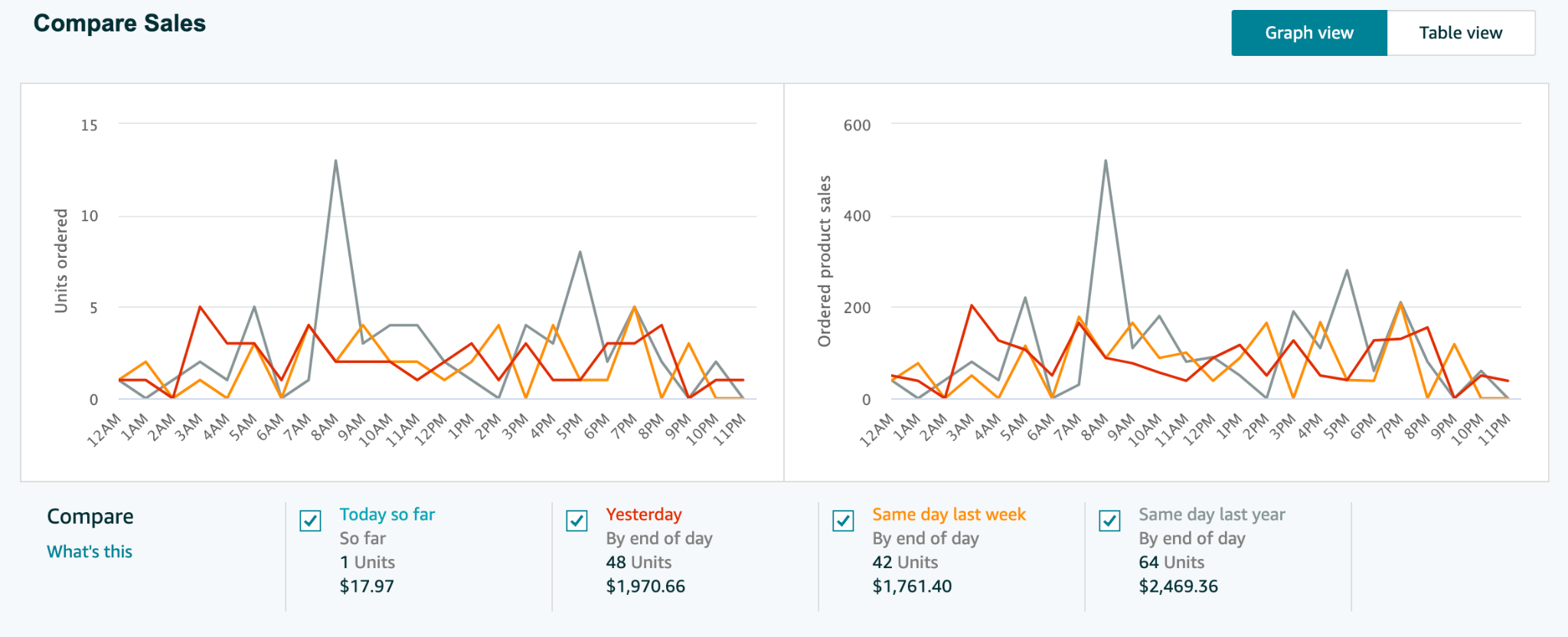The width and height of the screenshot is (1568, 637).
Task: Click the Same day last year legend label
Action: click(1211, 514)
